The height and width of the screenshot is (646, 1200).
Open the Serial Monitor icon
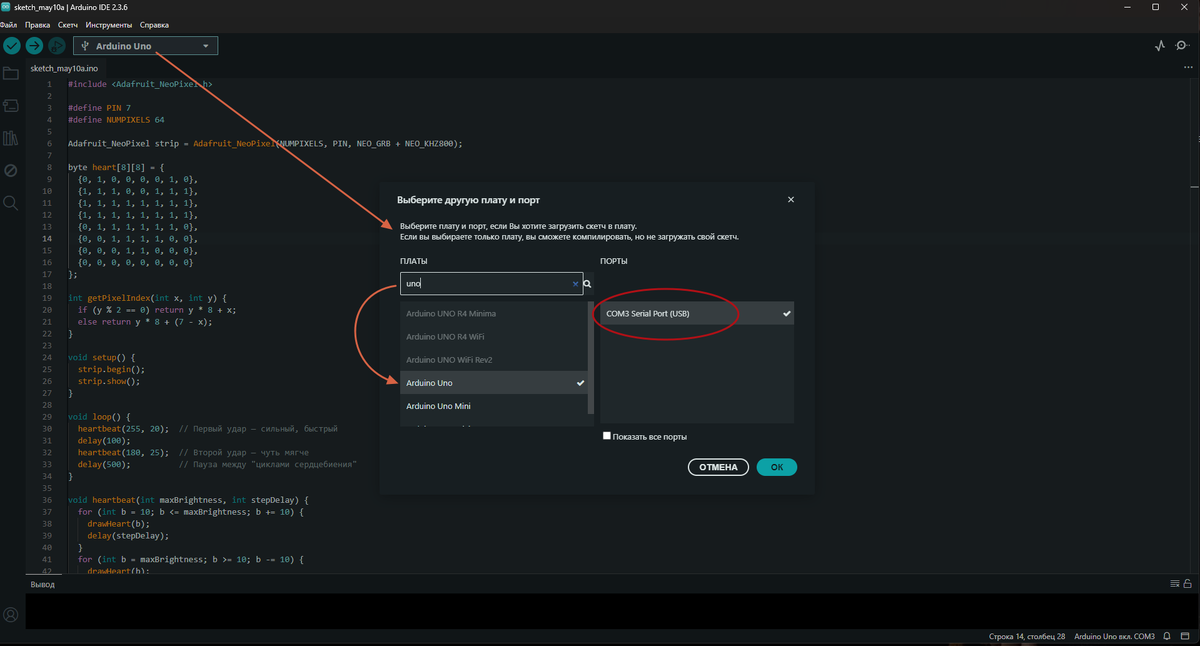[x=1183, y=46]
